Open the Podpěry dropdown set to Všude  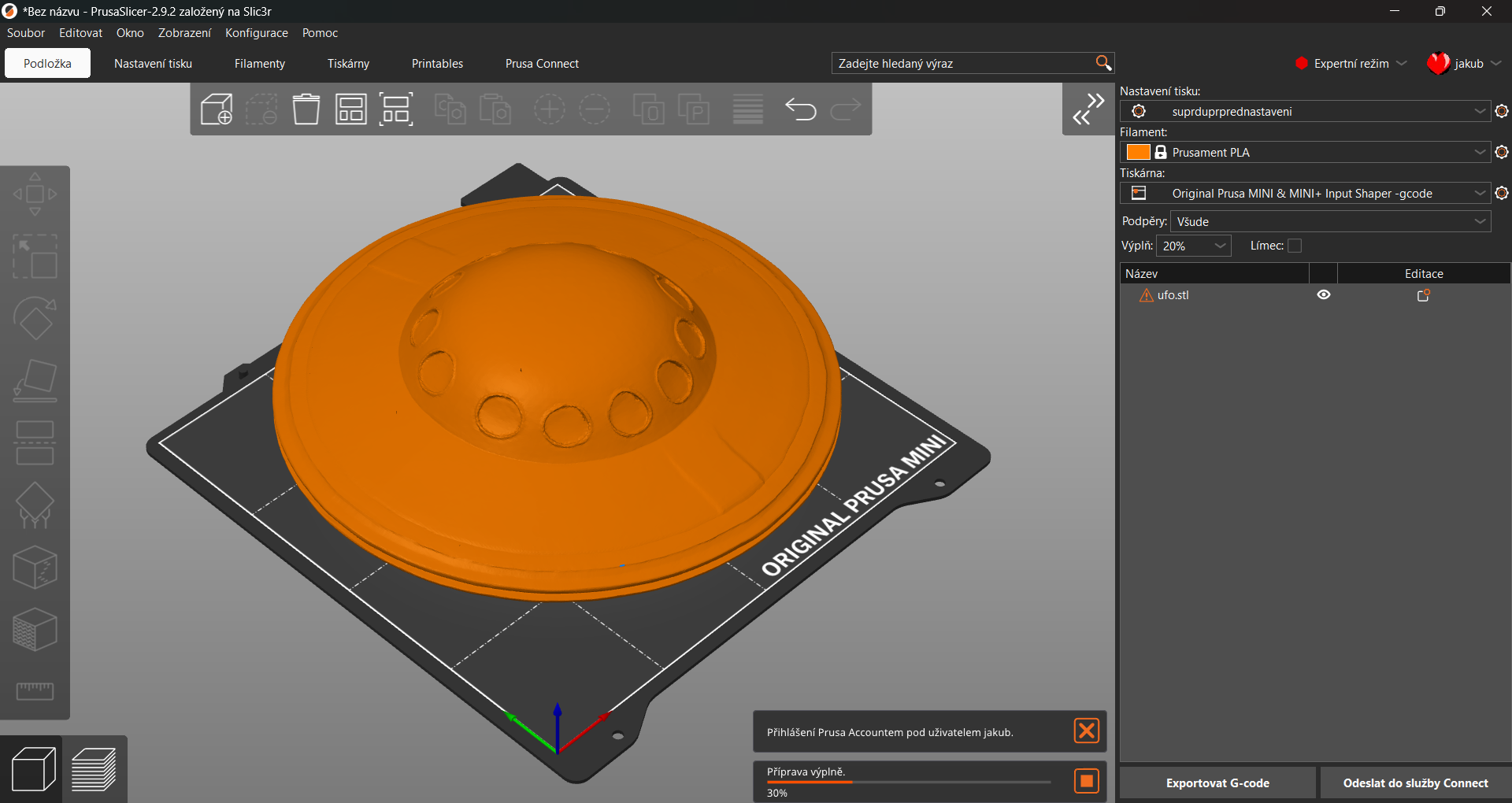click(x=1331, y=221)
